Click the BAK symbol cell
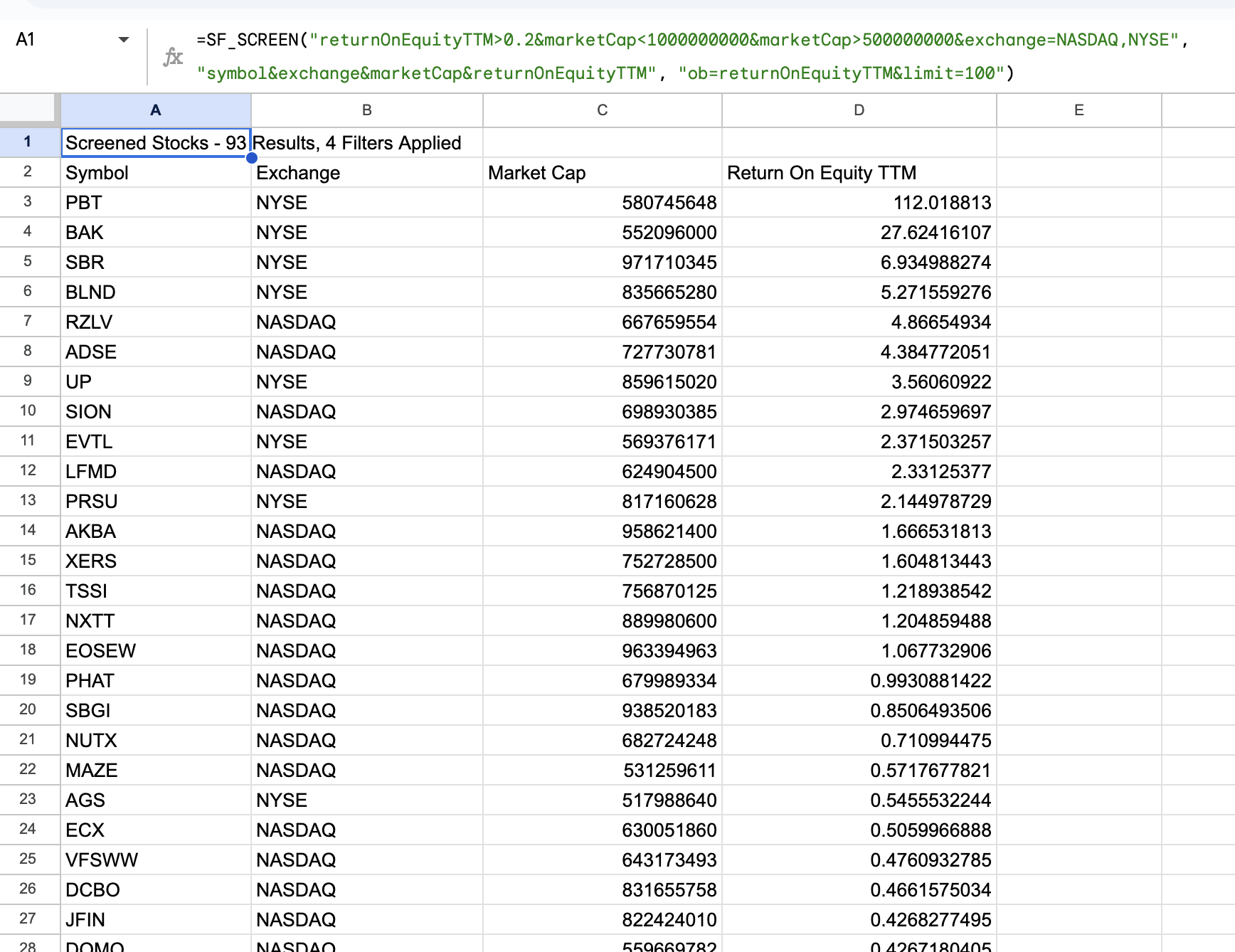Image resolution: width=1235 pixels, height=952 pixels. (156, 233)
